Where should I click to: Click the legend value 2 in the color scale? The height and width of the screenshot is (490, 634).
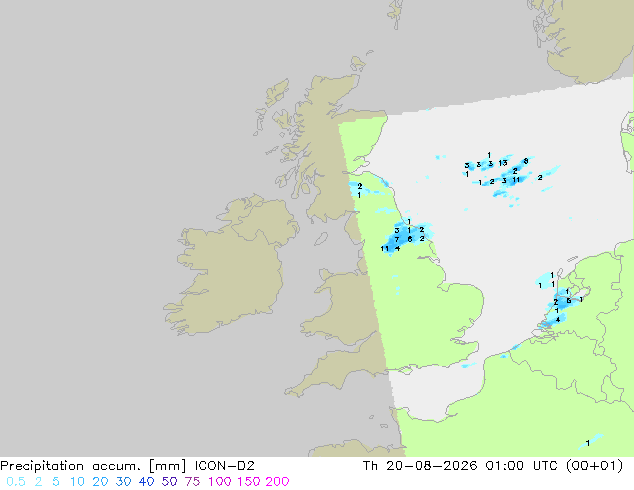coord(38,482)
